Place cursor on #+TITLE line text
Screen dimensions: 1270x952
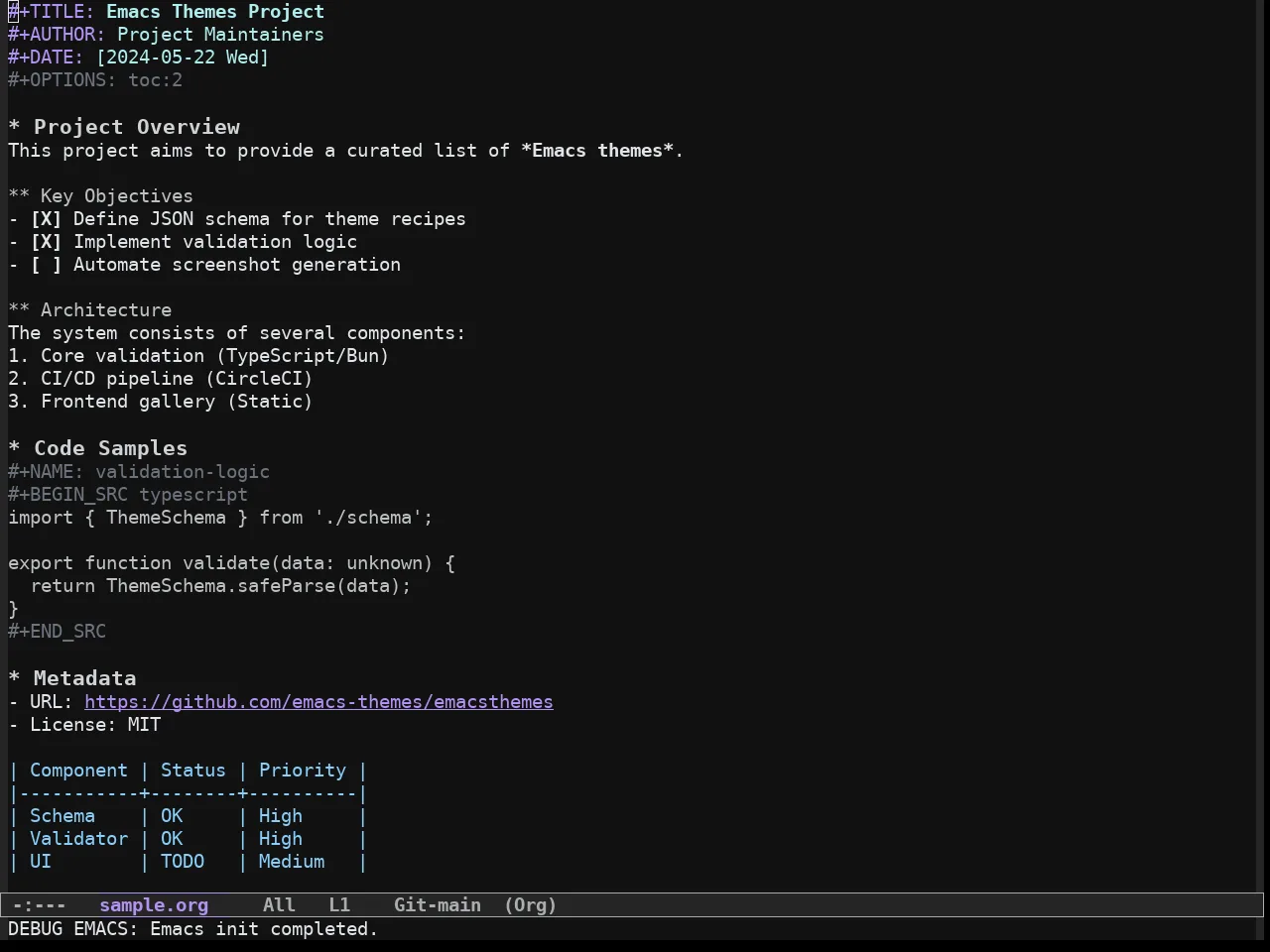point(166,12)
